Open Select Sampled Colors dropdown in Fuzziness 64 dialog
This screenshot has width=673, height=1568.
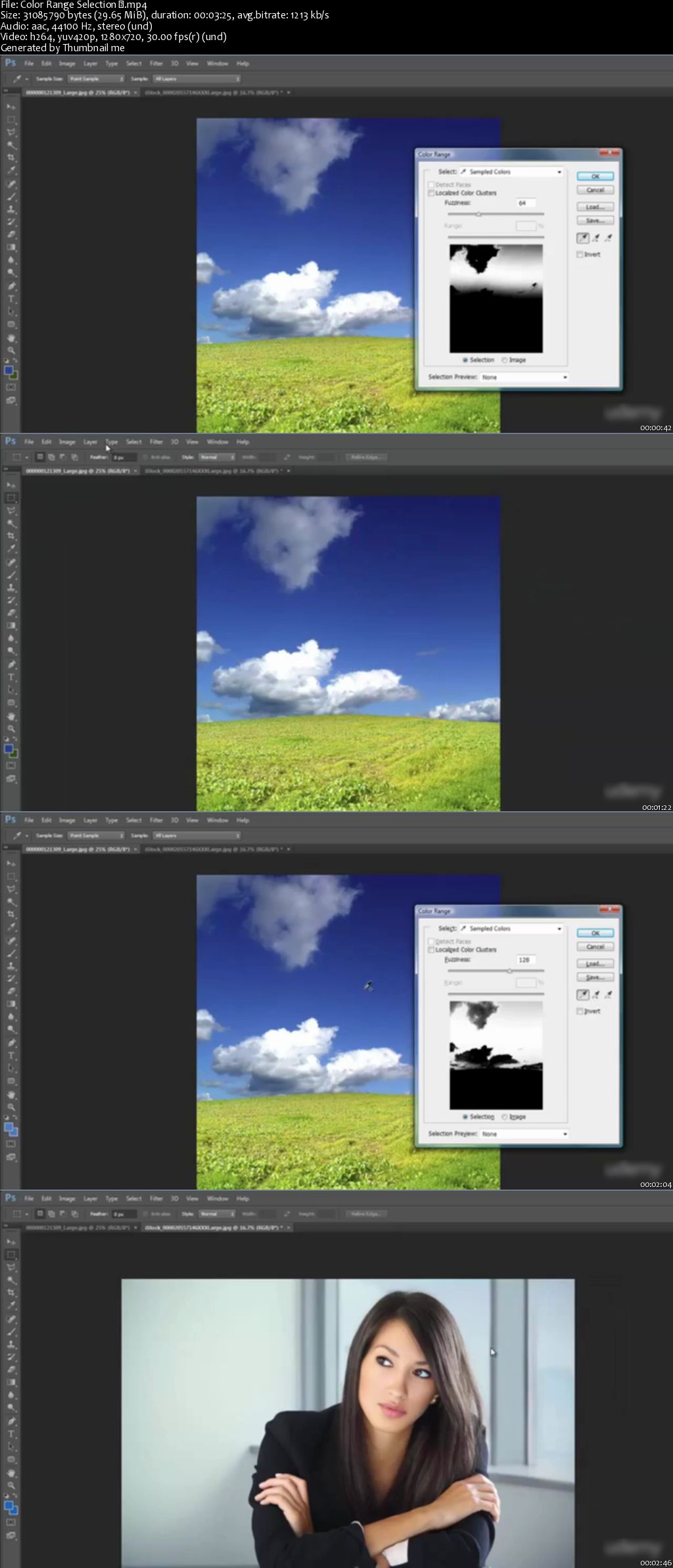click(511, 172)
